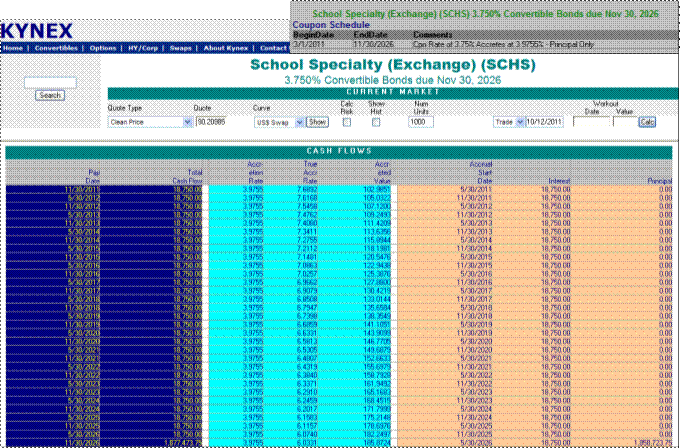
Task: Enable the Show Hist checkbox
Action: tap(376, 122)
